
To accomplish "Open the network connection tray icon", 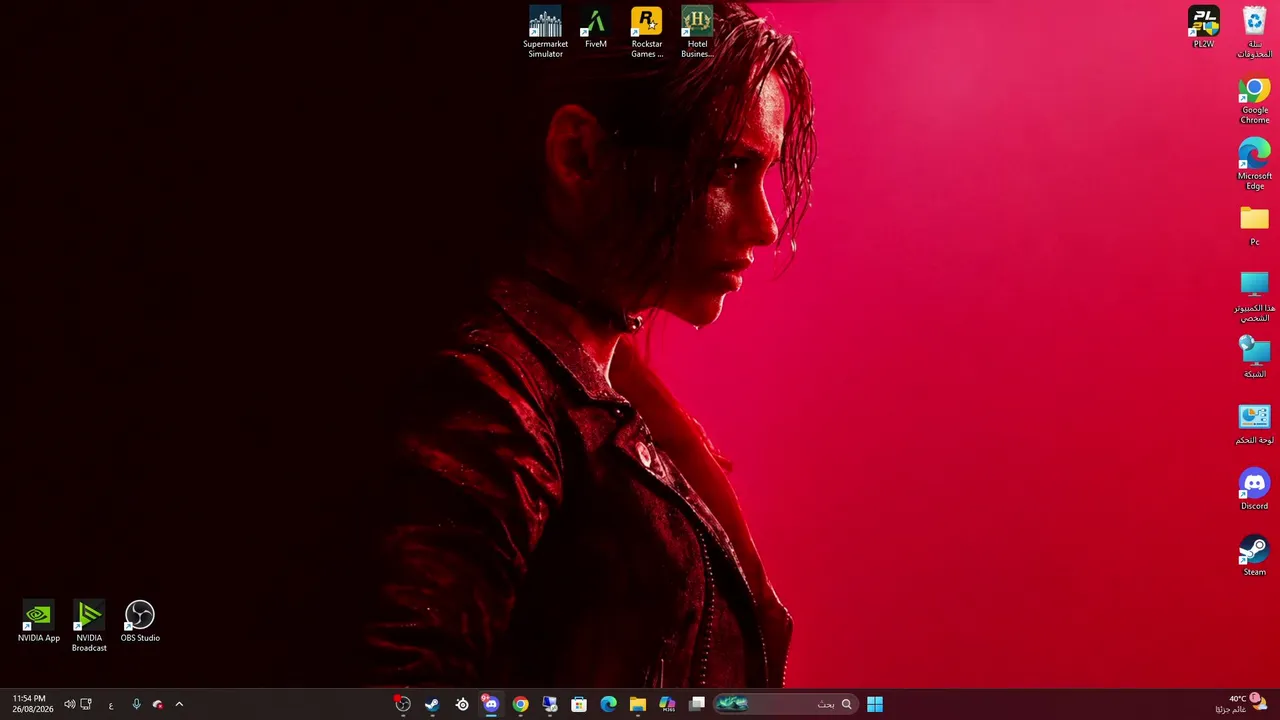I will (86, 704).
